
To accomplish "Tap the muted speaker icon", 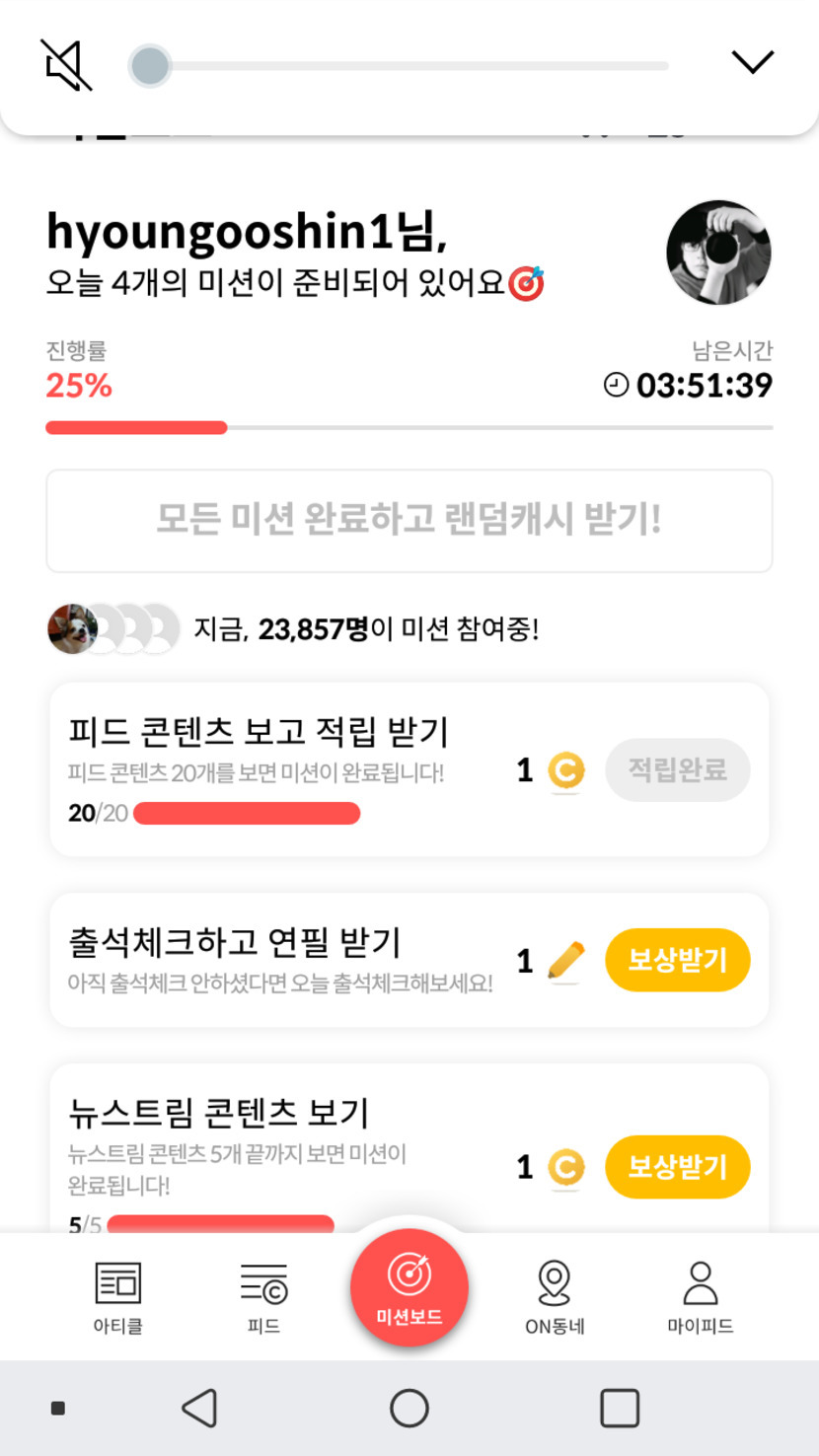I will [66, 65].
